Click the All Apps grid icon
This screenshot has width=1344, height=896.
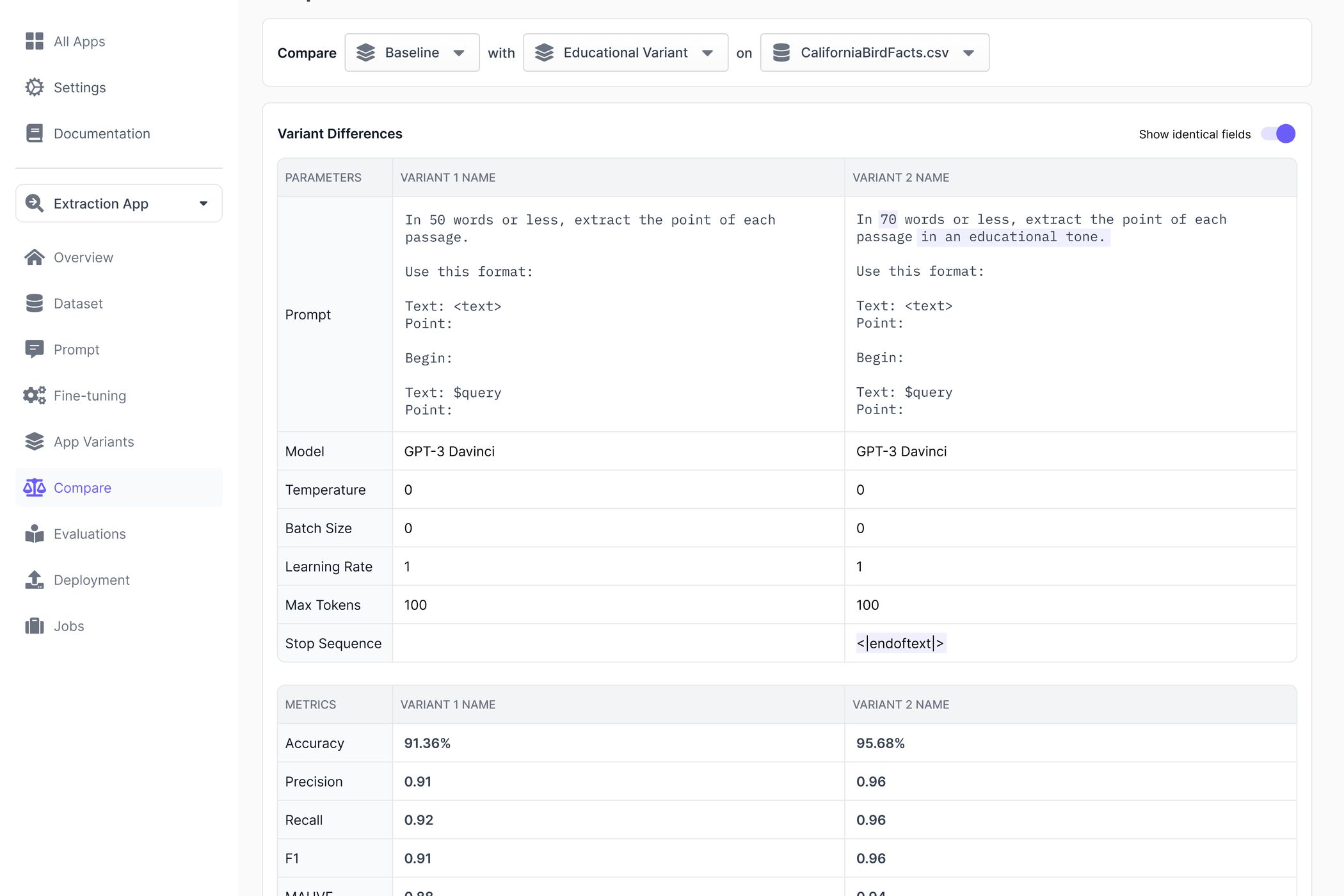point(35,41)
